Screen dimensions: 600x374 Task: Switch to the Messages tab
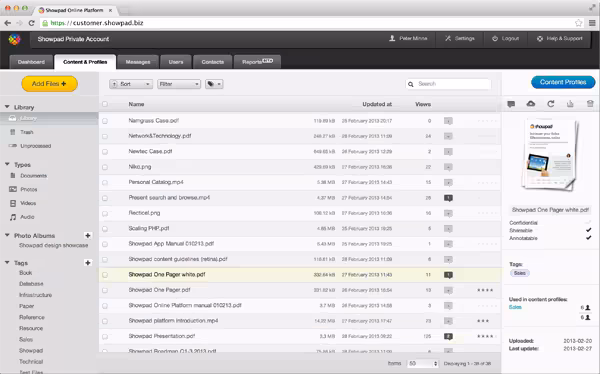click(x=138, y=62)
